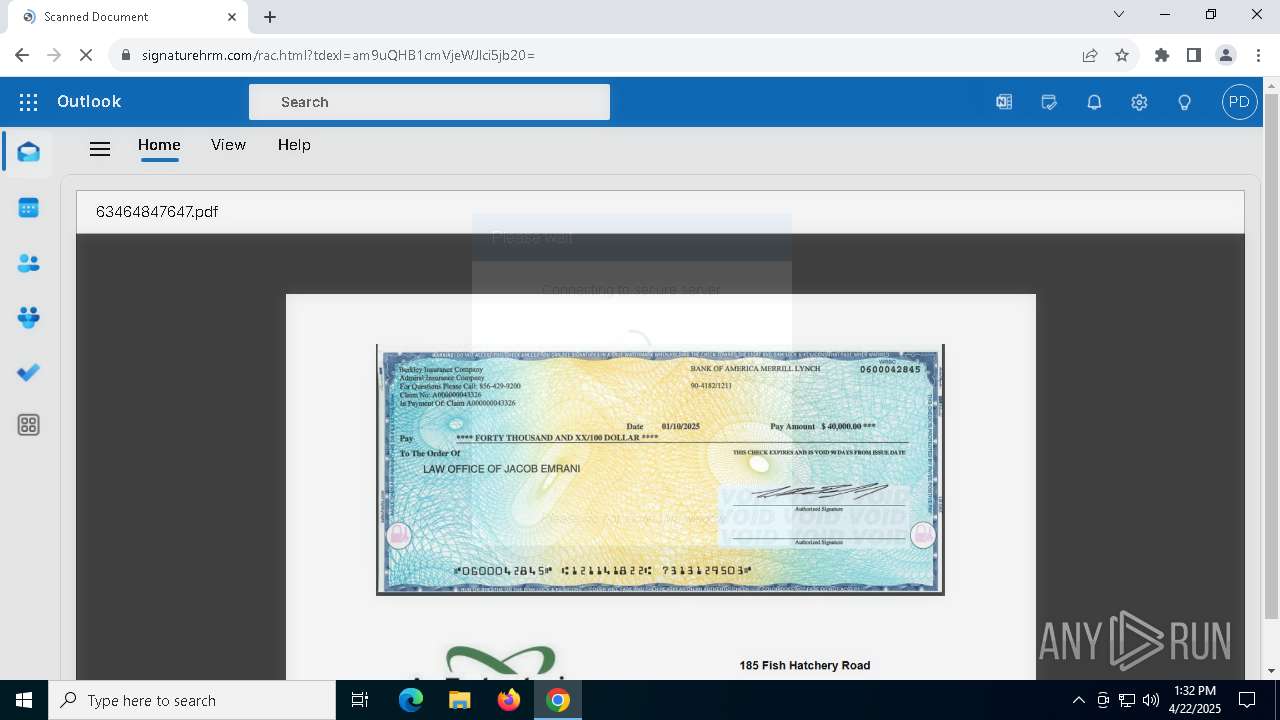Open the My Day calendar-check icon
1280x720 pixels.
click(1049, 102)
